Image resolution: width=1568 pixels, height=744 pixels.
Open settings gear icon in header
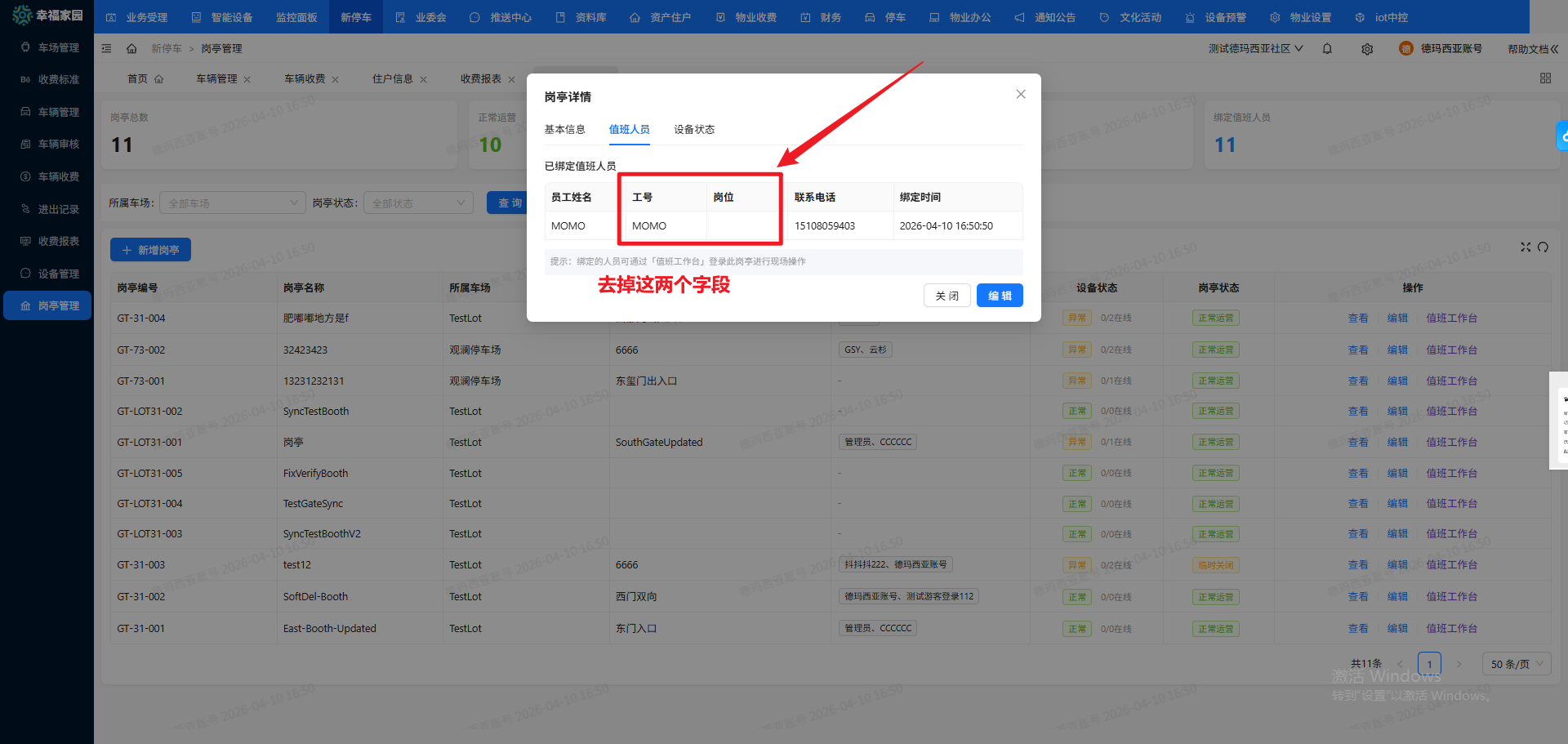click(1367, 49)
